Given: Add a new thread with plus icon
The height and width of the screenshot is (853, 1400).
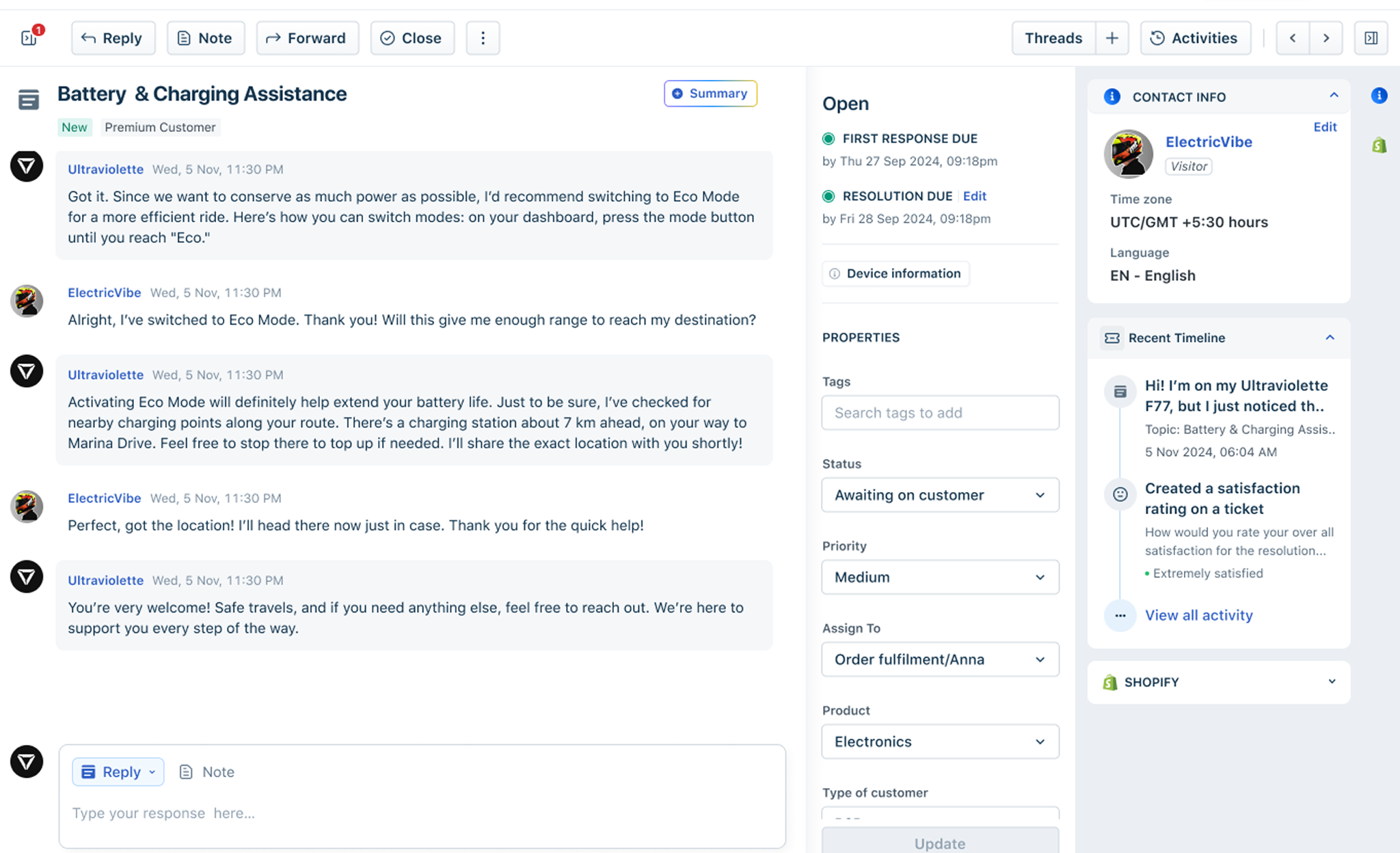Looking at the screenshot, I should [x=1112, y=38].
